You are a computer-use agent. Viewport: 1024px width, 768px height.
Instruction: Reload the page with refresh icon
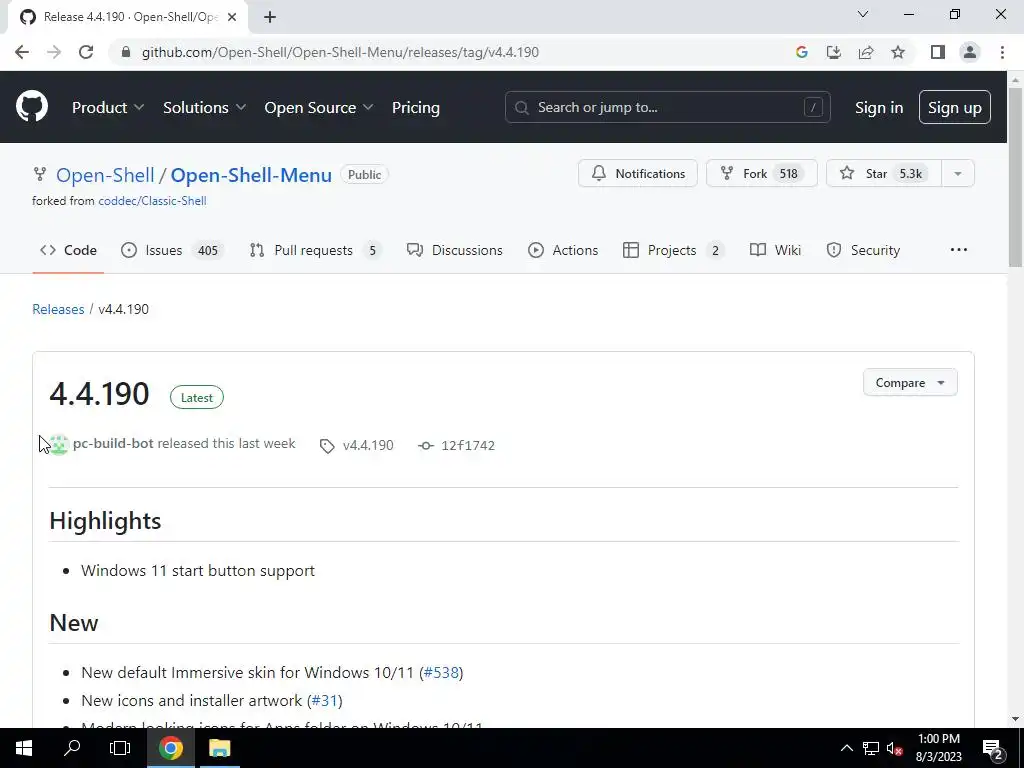[86, 52]
